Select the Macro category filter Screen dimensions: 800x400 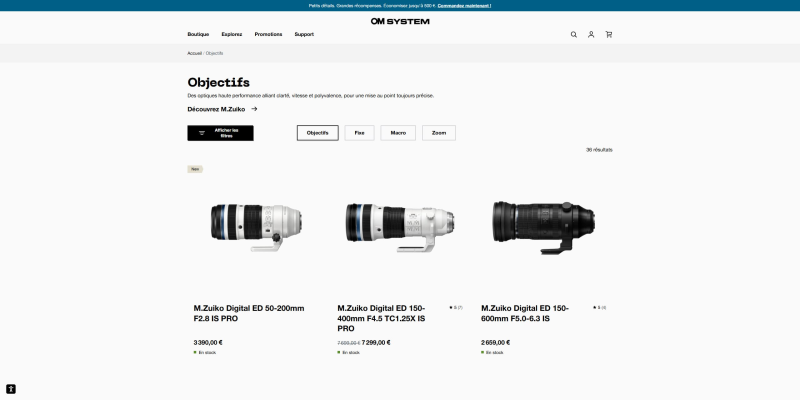(x=398, y=133)
